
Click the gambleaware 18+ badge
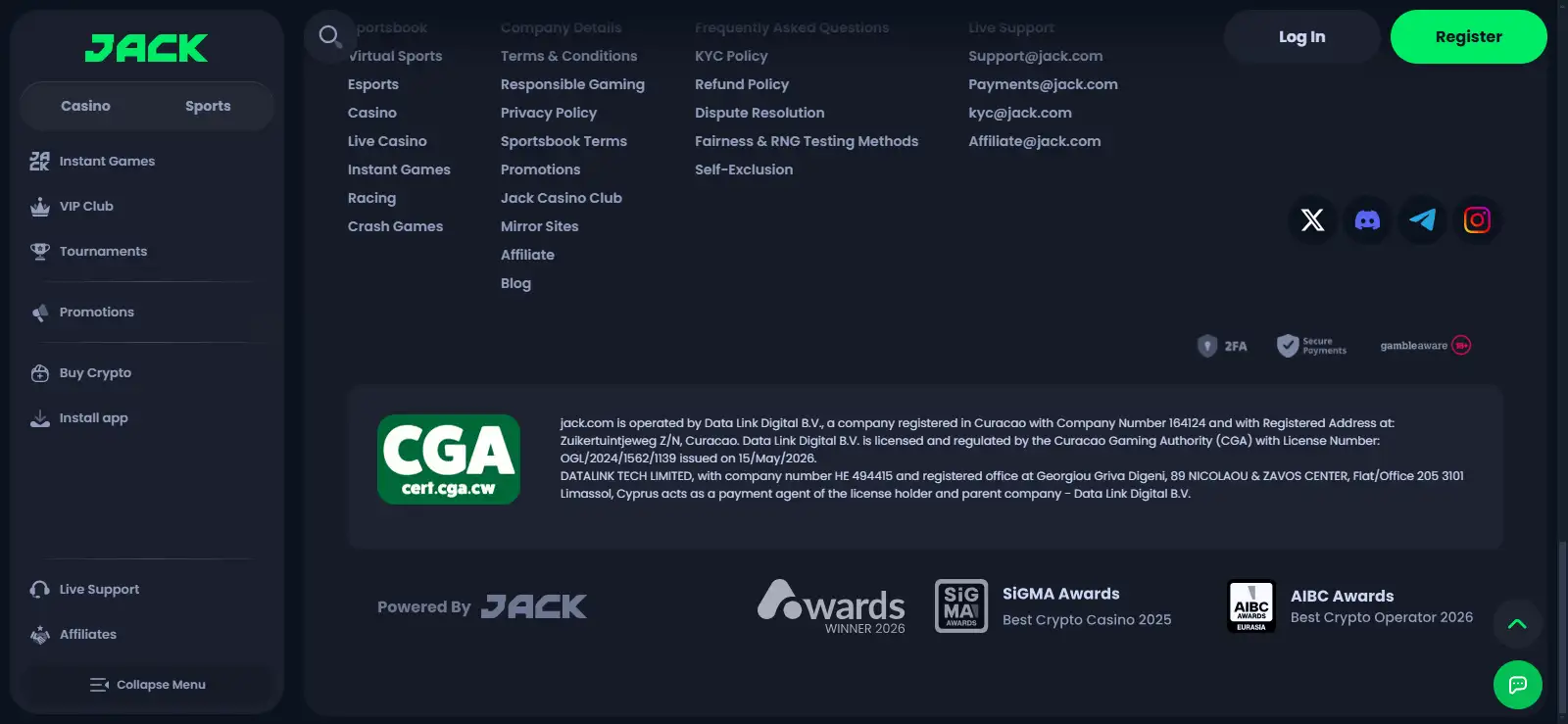tap(1426, 345)
